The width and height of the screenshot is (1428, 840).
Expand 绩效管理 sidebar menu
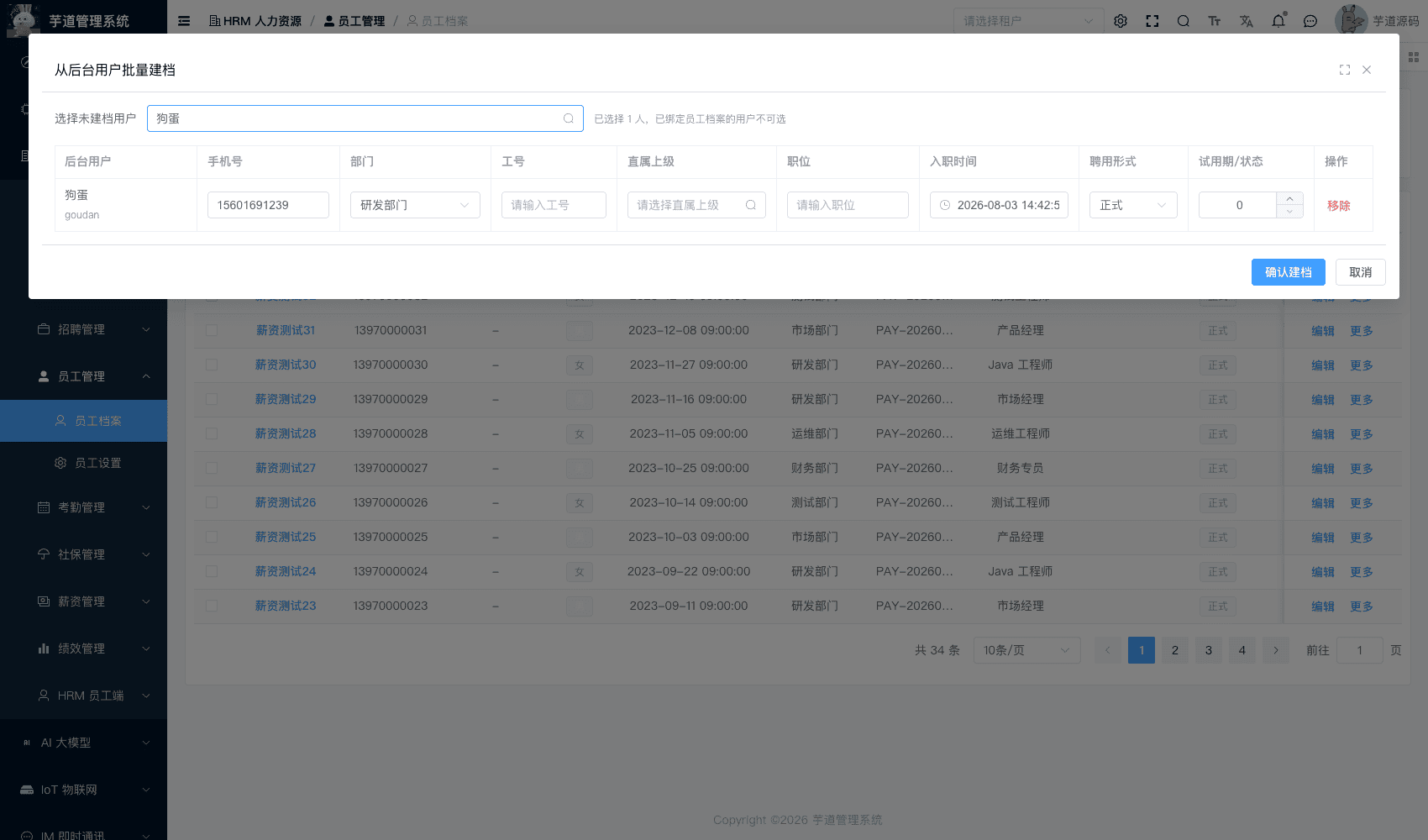tap(84, 648)
